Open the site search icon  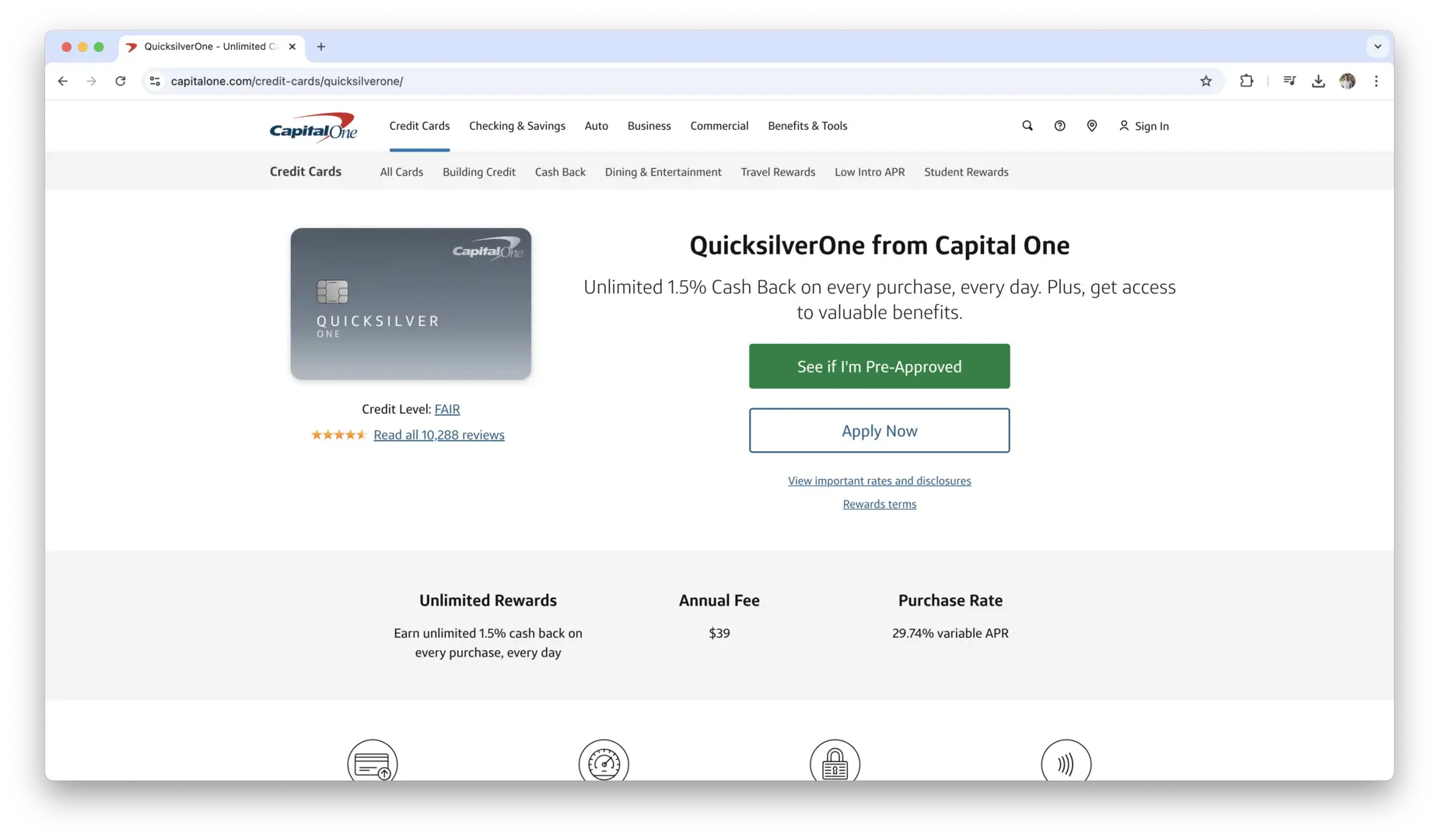(1028, 126)
